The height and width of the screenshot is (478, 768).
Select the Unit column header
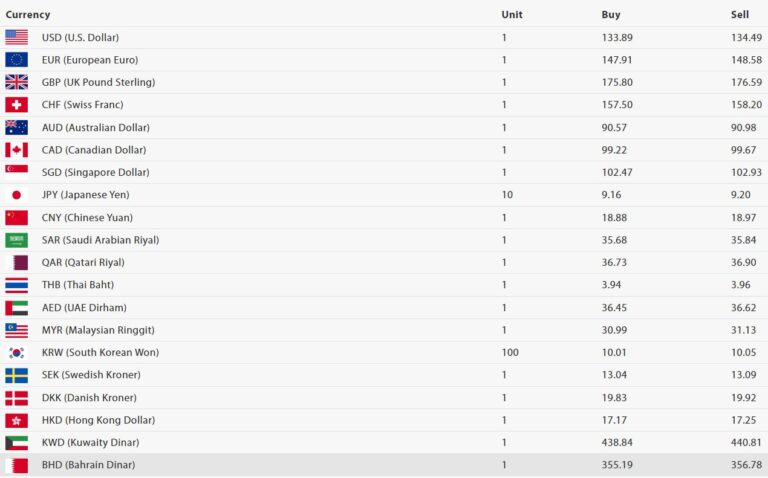511,15
